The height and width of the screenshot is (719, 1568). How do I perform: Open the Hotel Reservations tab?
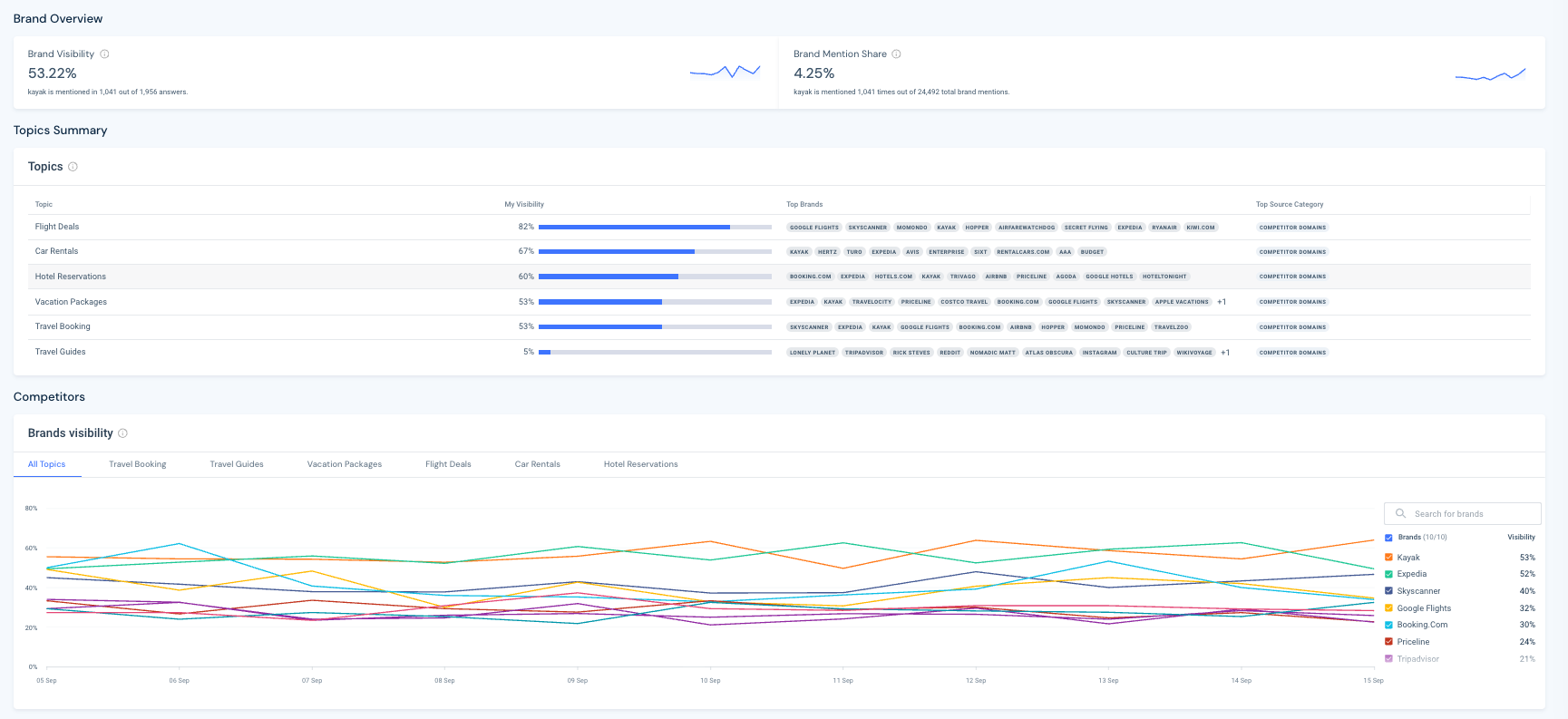pyautogui.click(x=640, y=464)
